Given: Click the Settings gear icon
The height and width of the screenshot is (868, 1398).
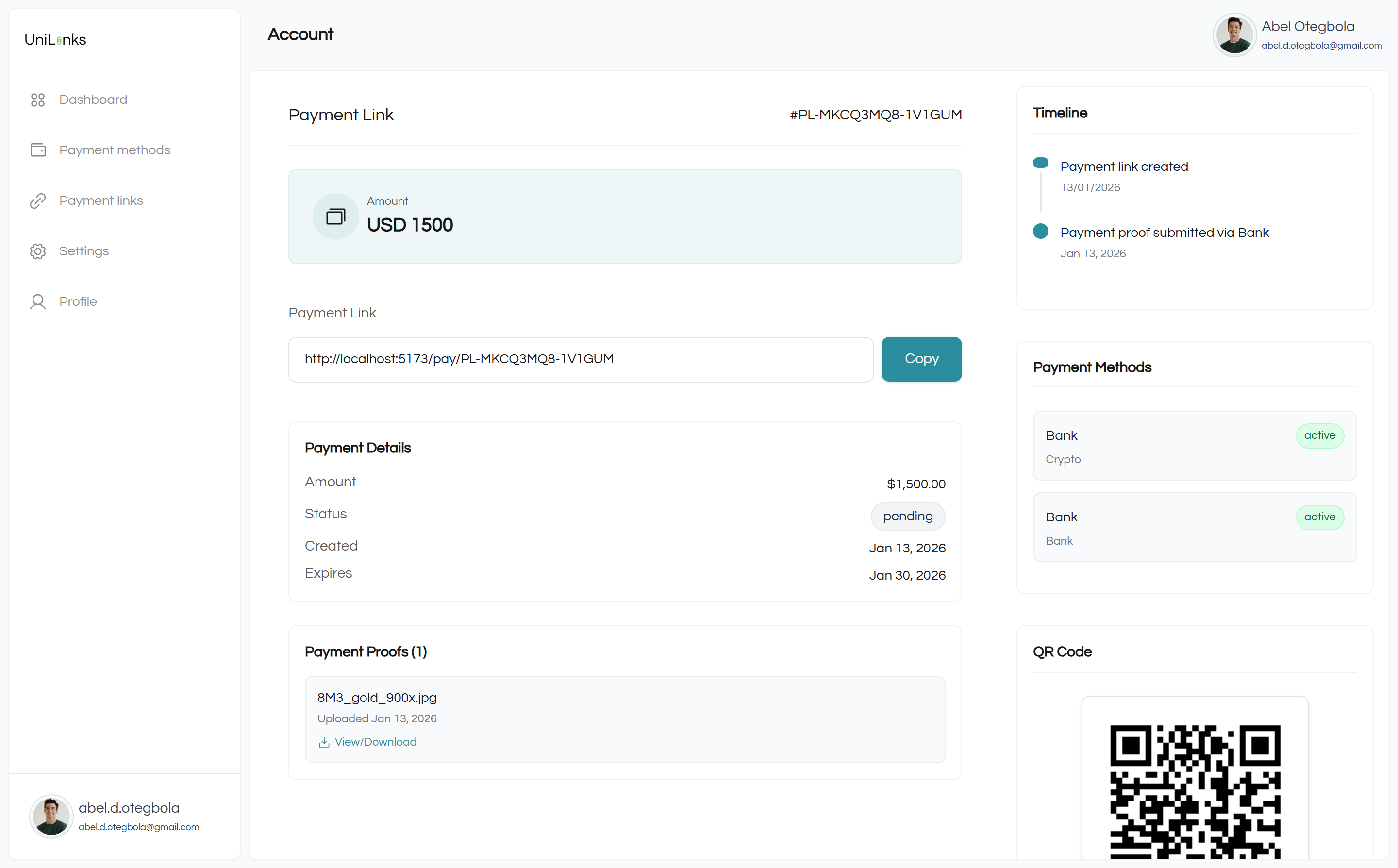Looking at the screenshot, I should point(38,251).
